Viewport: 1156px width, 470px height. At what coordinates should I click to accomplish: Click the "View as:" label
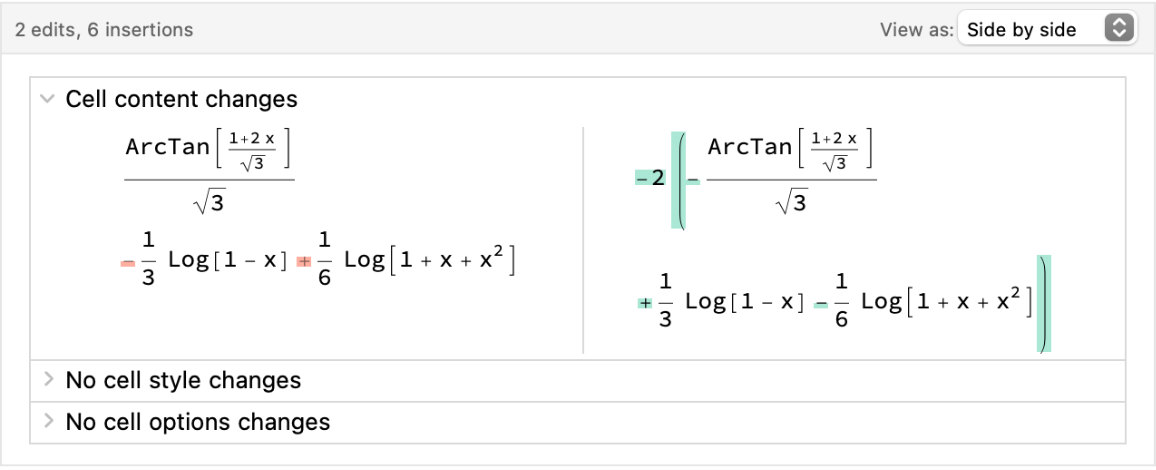coord(916,30)
